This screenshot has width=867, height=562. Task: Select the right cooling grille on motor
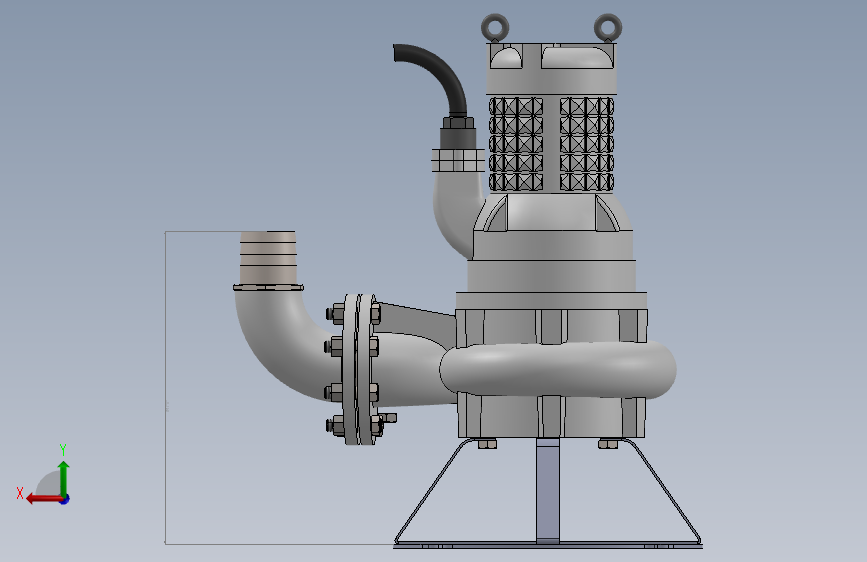(x=587, y=144)
